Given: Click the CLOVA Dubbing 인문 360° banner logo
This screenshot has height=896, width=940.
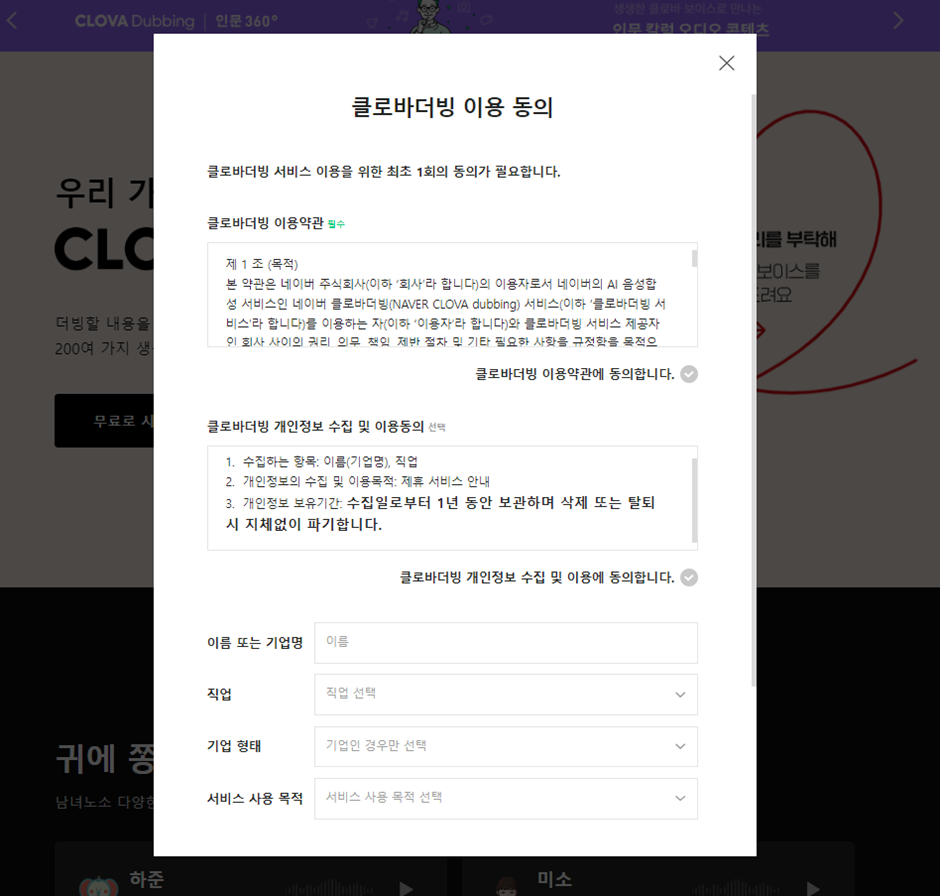Looking at the screenshot, I should pos(176,21).
